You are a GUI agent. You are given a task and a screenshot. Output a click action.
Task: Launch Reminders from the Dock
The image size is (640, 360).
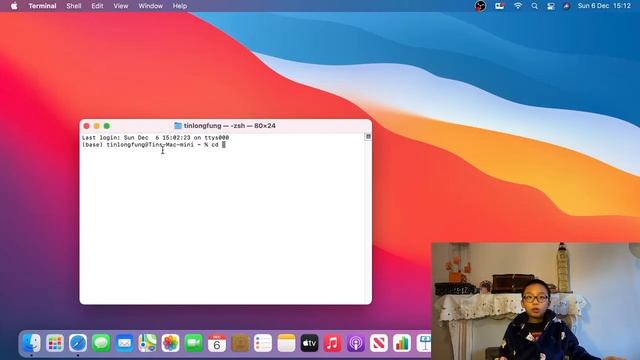click(x=263, y=343)
